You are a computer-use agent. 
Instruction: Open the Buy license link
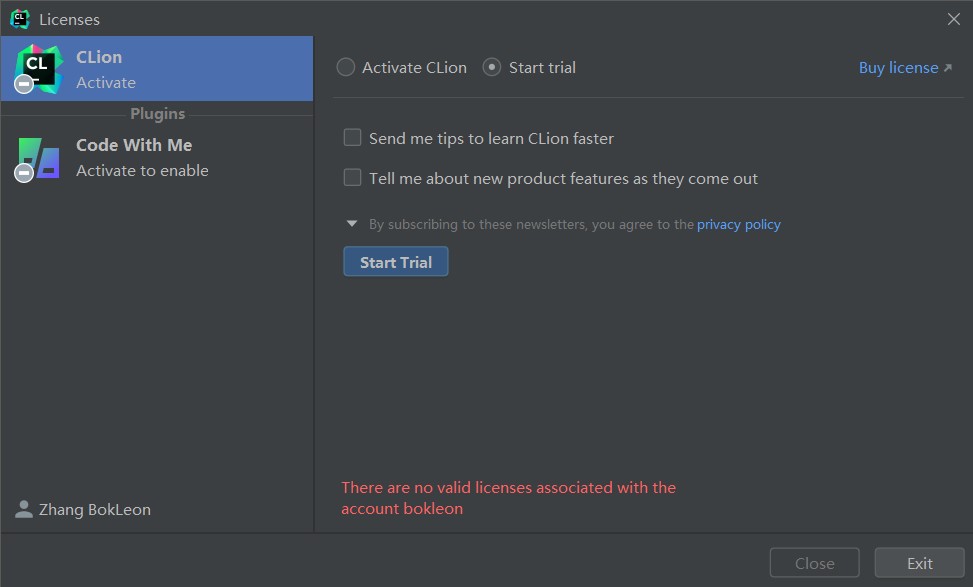click(898, 68)
